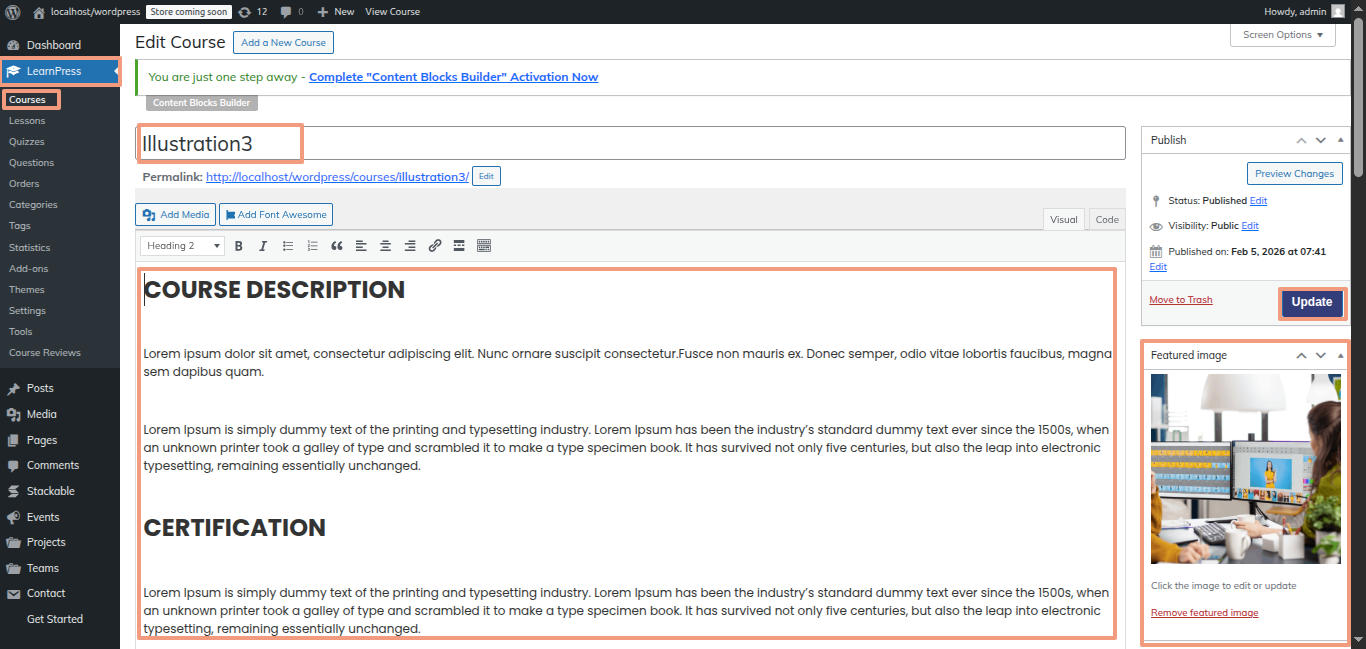Collapse the Publish panel with triangle toggle
The width and height of the screenshot is (1366, 649).
pyautogui.click(x=1340, y=141)
